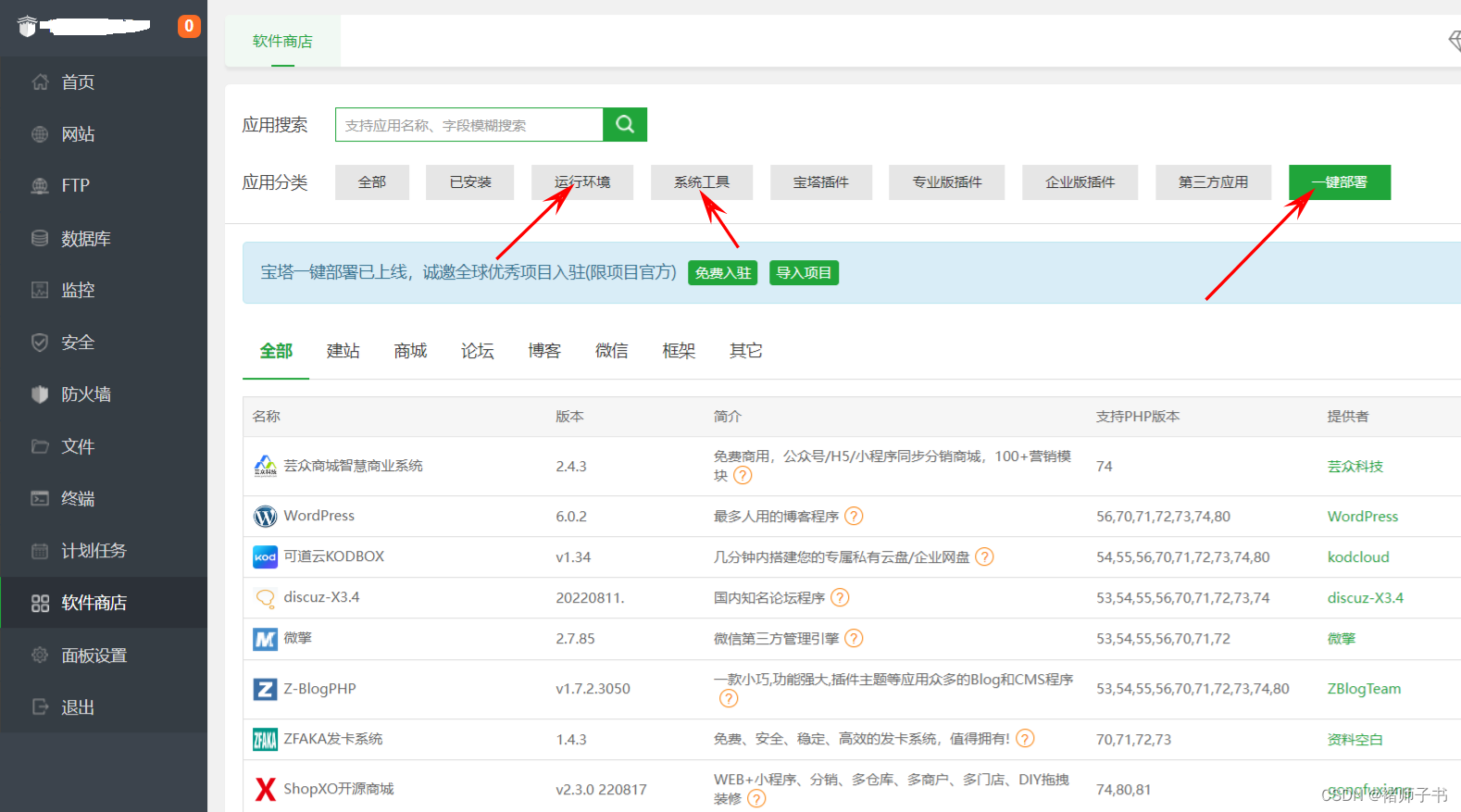
Task: Open the 软件商店 top page tab
Action: [x=282, y=41]
